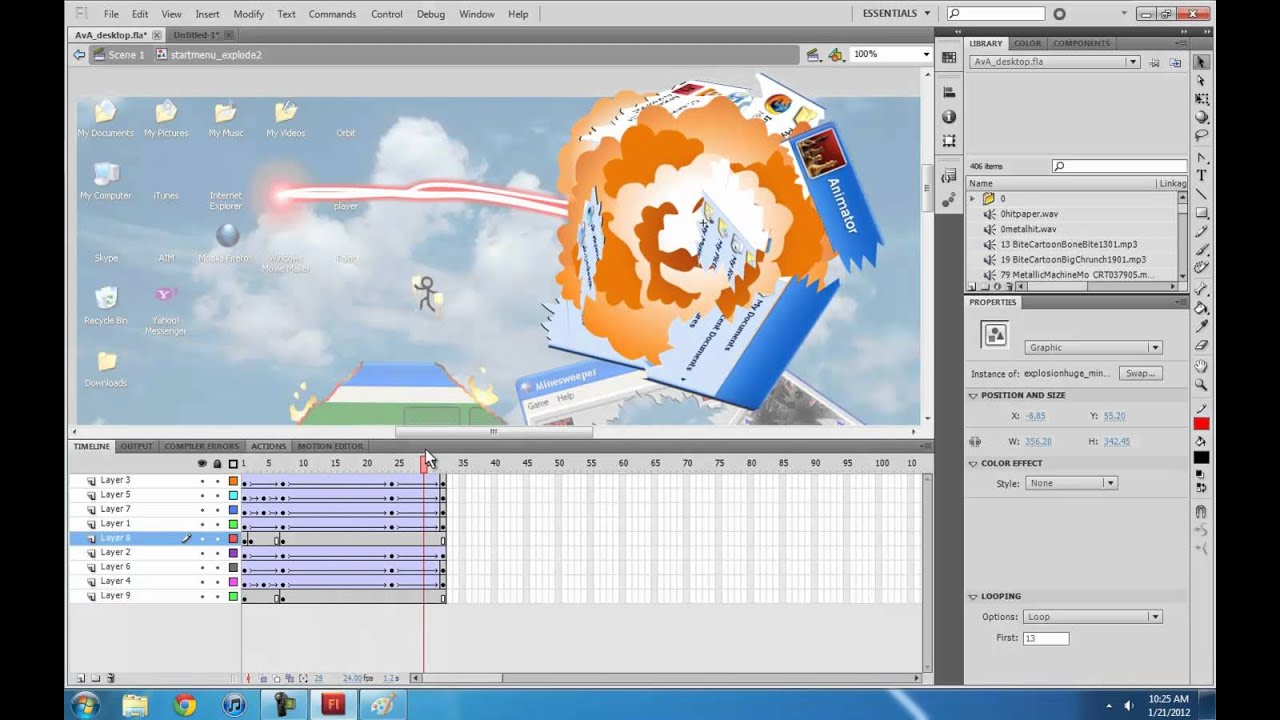Image resolution: width=1280 pixels, height=720 pixels.
Task: Toggle visibility dot of Layer 2
Action: click(x=202, y=553)
